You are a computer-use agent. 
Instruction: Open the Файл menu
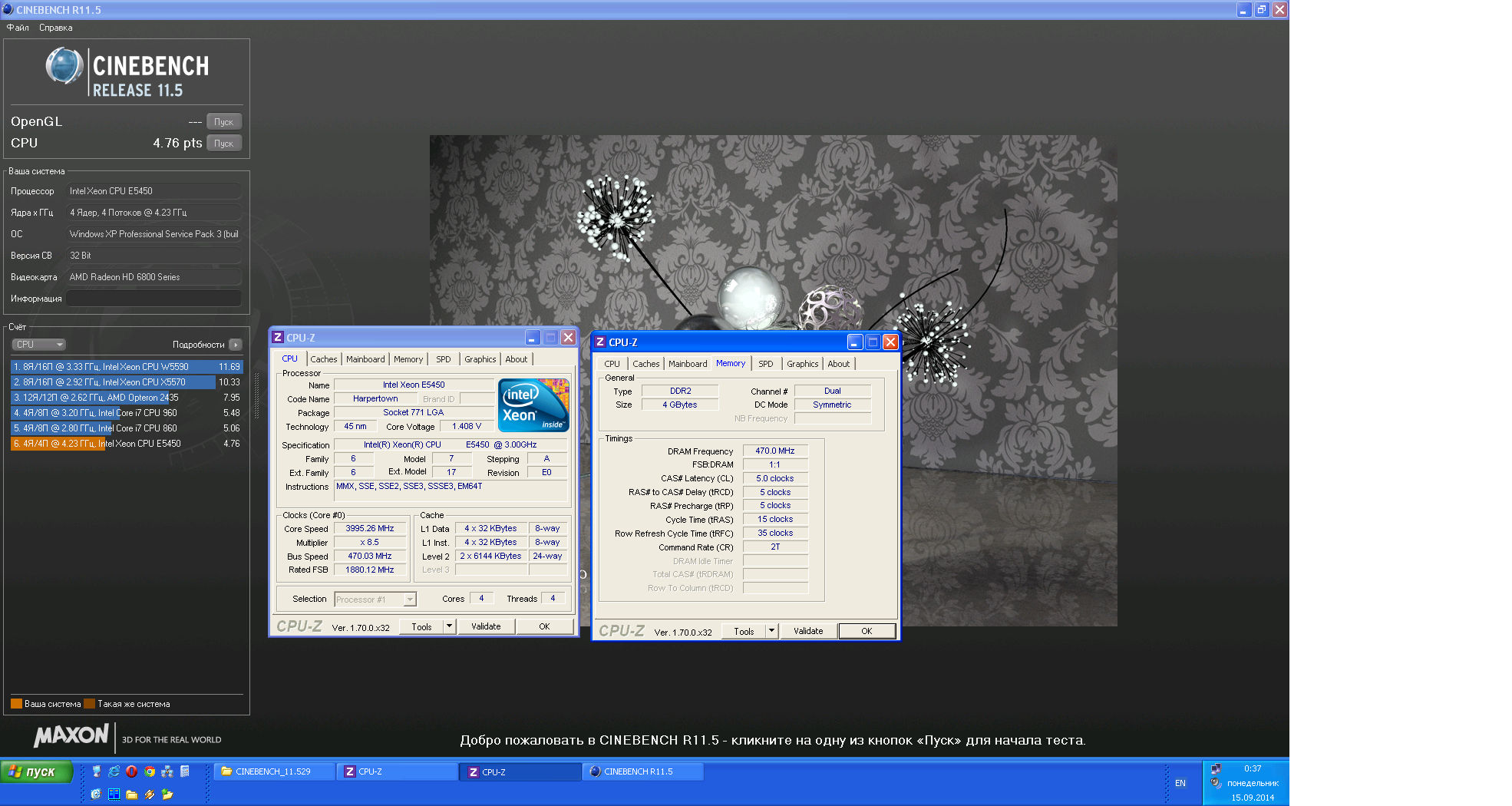tap(18, 28)
